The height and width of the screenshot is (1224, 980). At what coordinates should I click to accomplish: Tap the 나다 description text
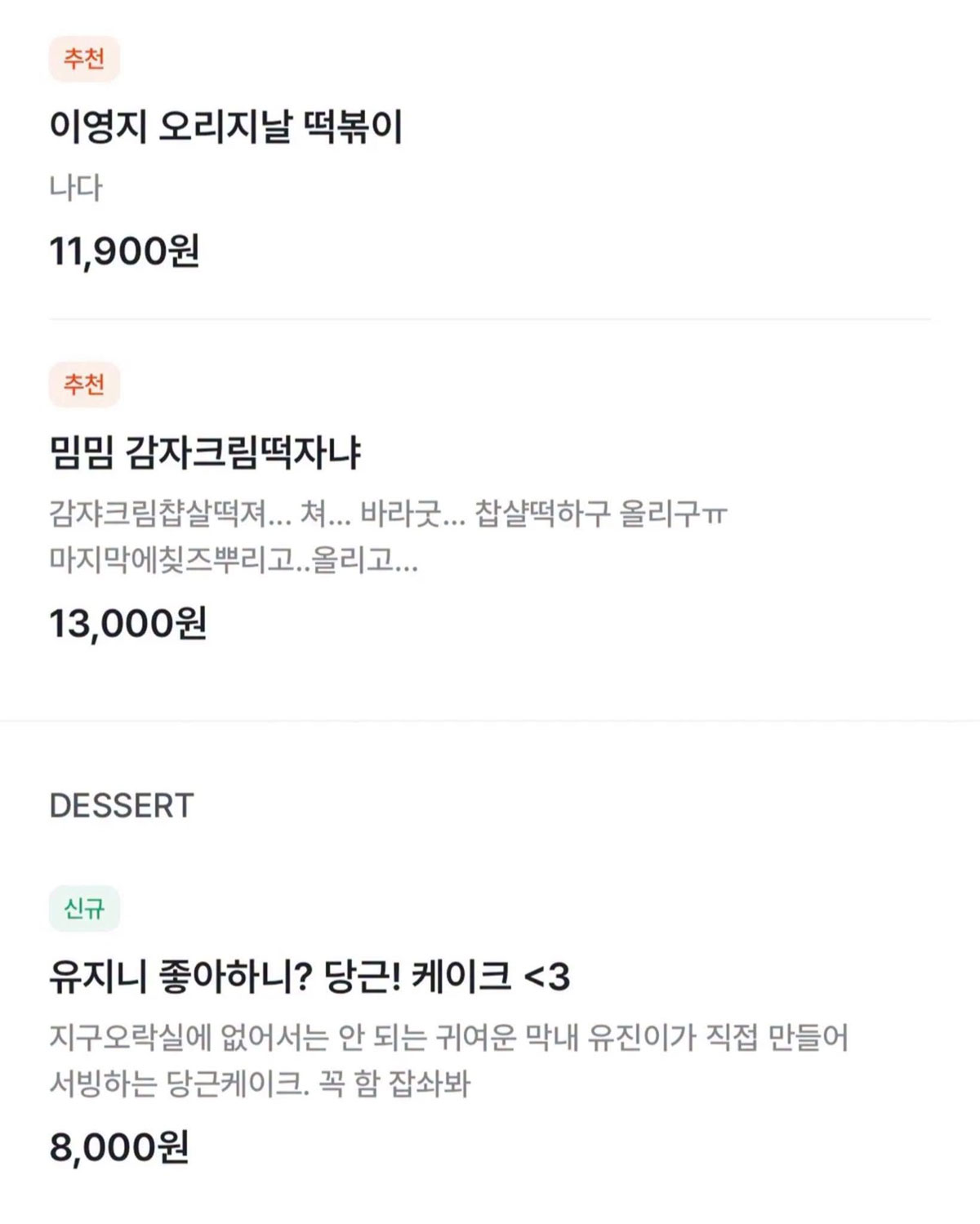tap(76, 188)
